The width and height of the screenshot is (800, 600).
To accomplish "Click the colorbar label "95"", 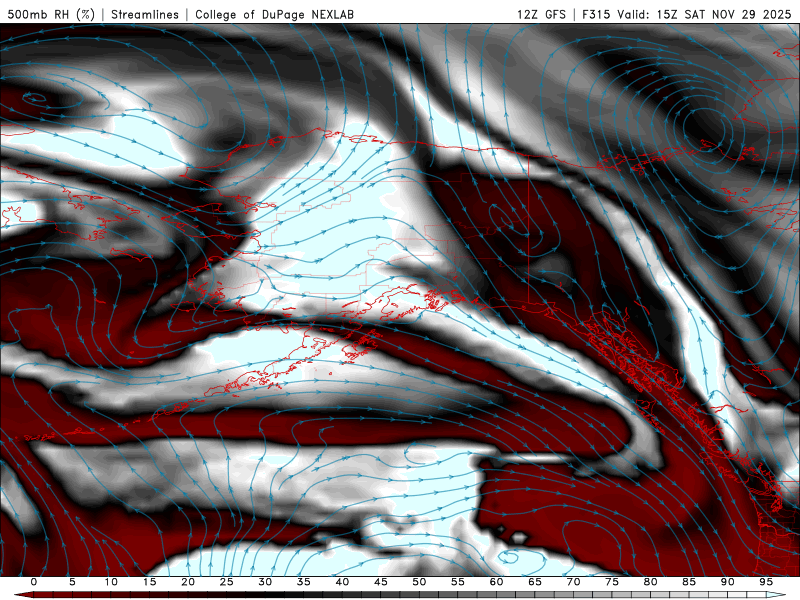I will (766, 582).
